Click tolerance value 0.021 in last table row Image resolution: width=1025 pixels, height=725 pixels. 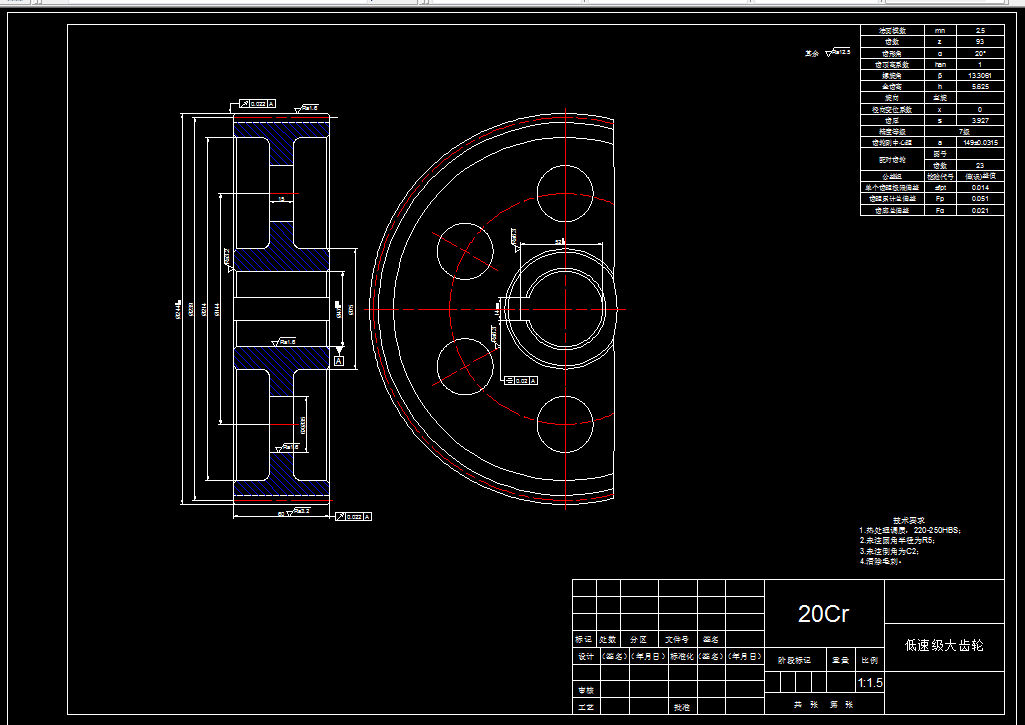(x=980, y=211)
